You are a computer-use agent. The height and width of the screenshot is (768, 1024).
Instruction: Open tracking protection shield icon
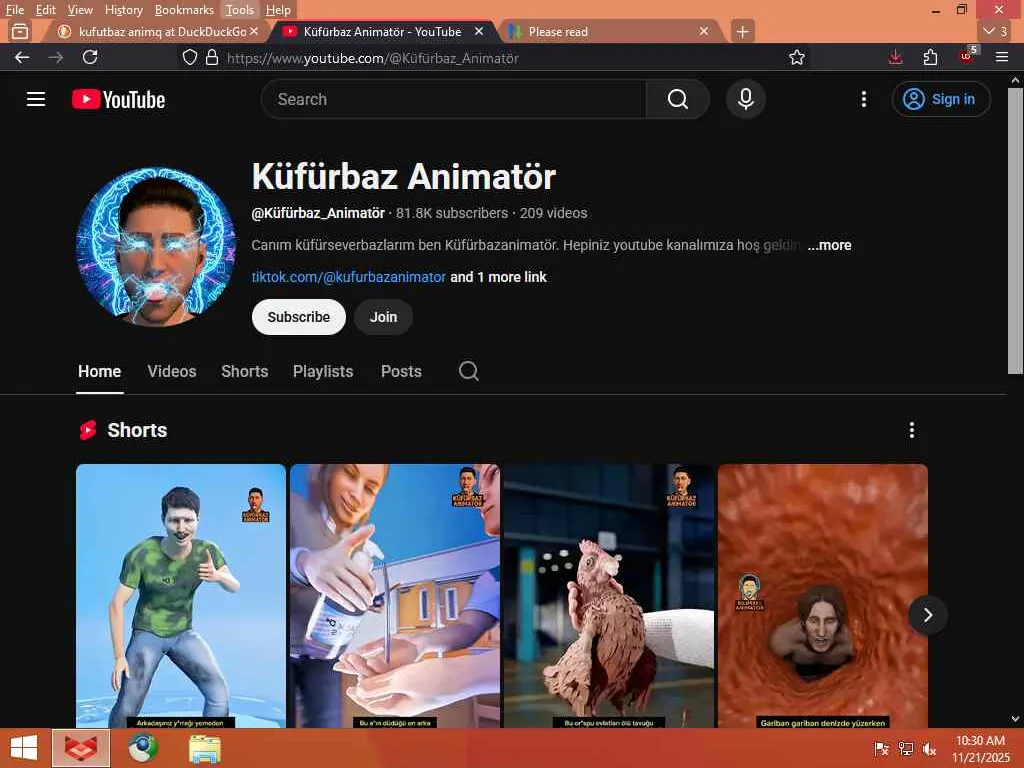[189, 57]
